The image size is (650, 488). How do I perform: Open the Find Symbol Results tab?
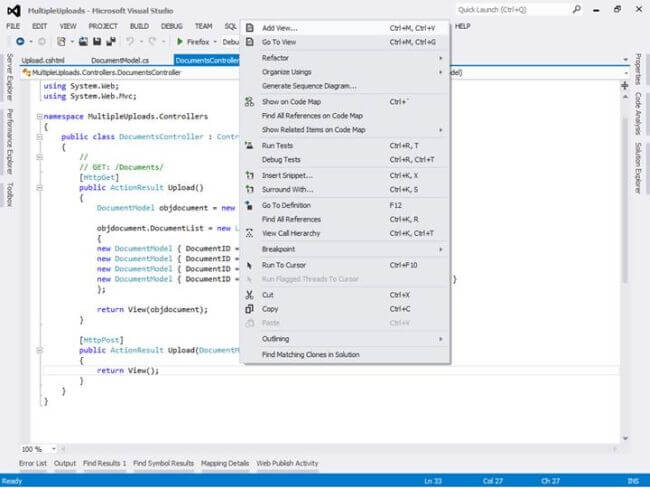pos(163,463)
